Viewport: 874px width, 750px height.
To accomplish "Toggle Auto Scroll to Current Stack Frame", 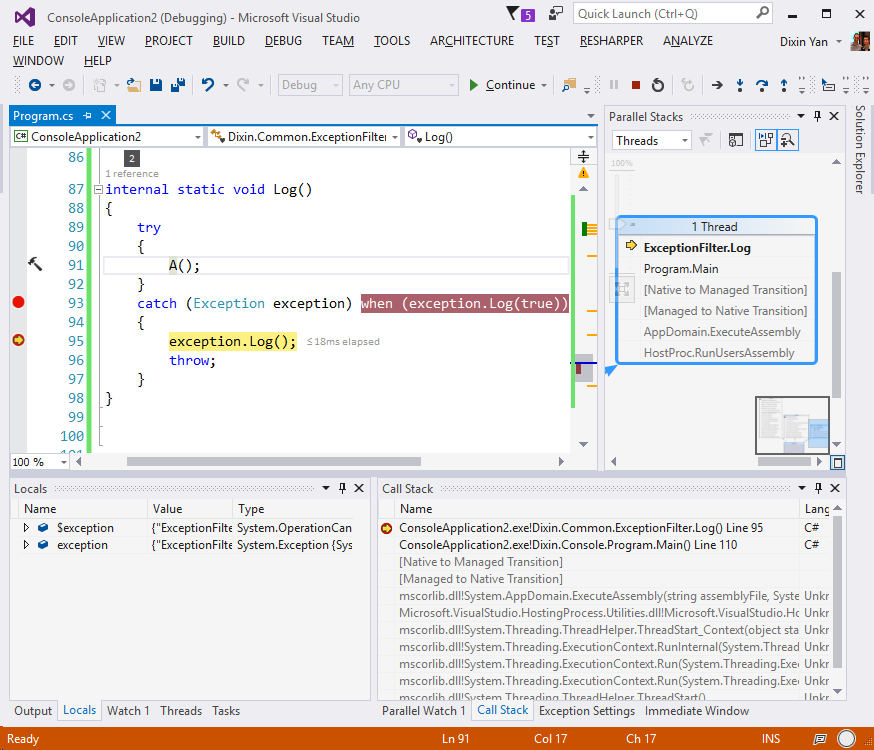I will 766,140.
